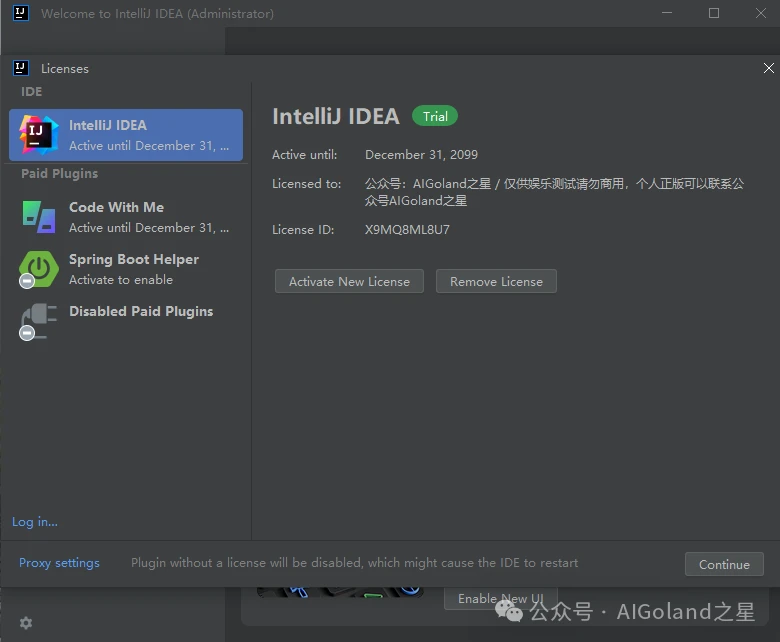Click Enable New UI in Welcome window
The height and width of the screenshot is (642, 780).
pyautogui.click(x=500, y=598)
